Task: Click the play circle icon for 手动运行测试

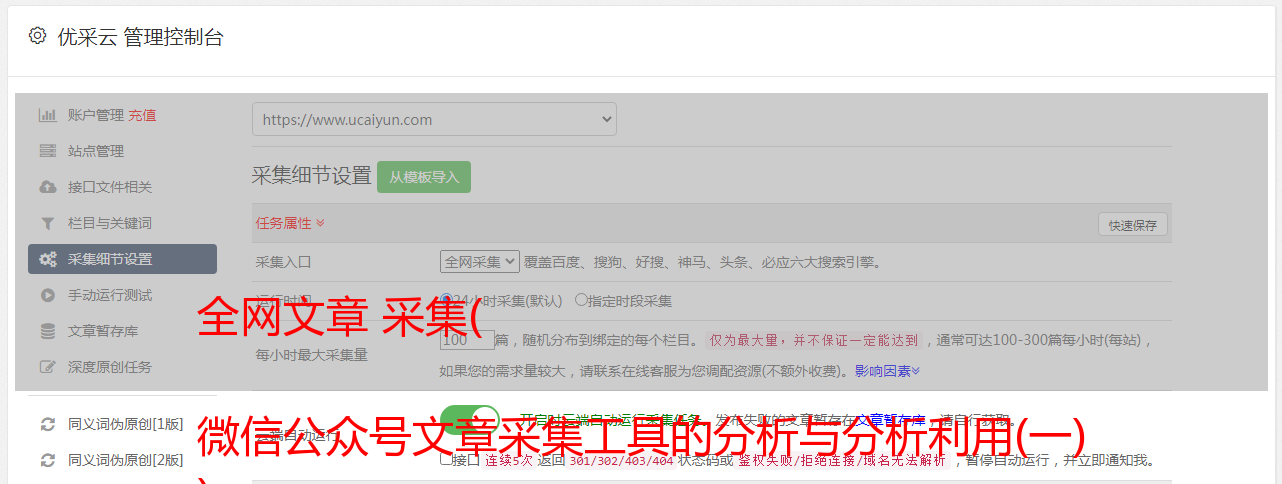Action: (47, 295)
